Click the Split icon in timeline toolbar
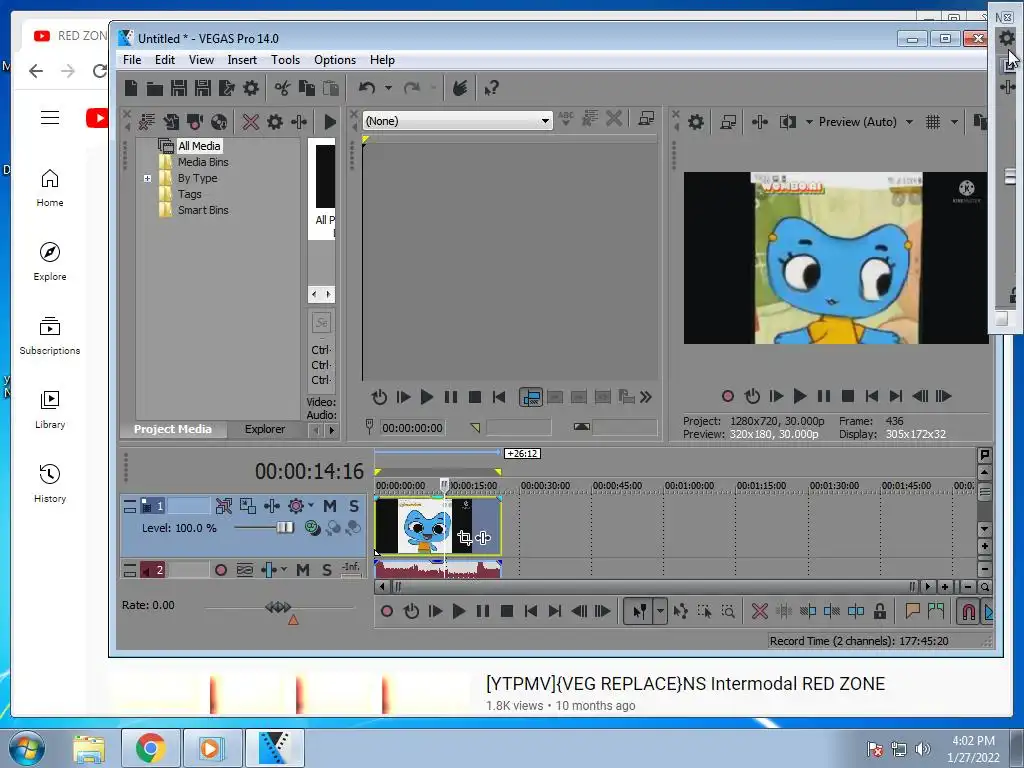 point(856,611)
